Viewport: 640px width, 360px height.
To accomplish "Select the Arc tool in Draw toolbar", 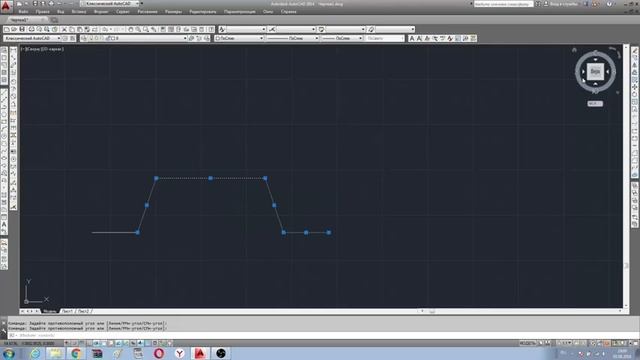I will (4, 129).
